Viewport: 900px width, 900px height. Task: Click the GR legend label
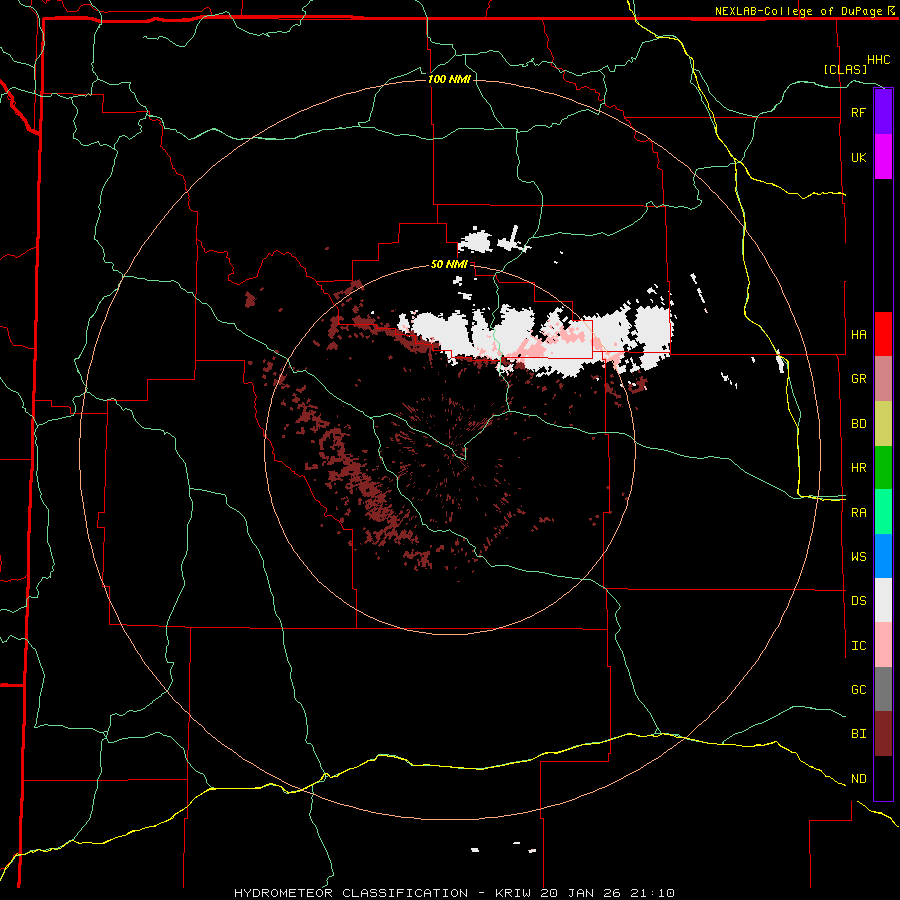(858, 379)
